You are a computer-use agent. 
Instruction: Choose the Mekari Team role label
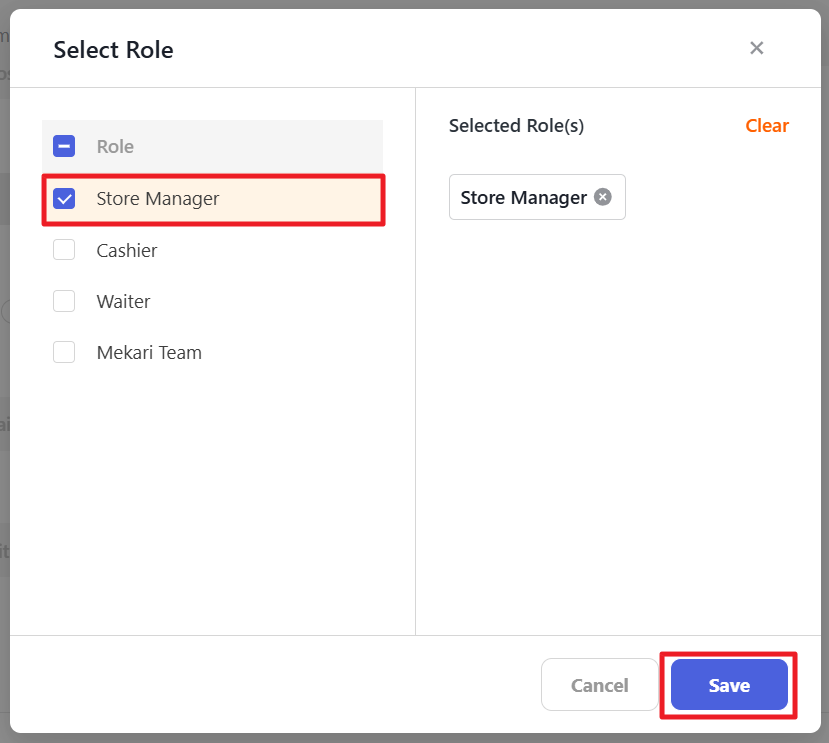(149, 352)
